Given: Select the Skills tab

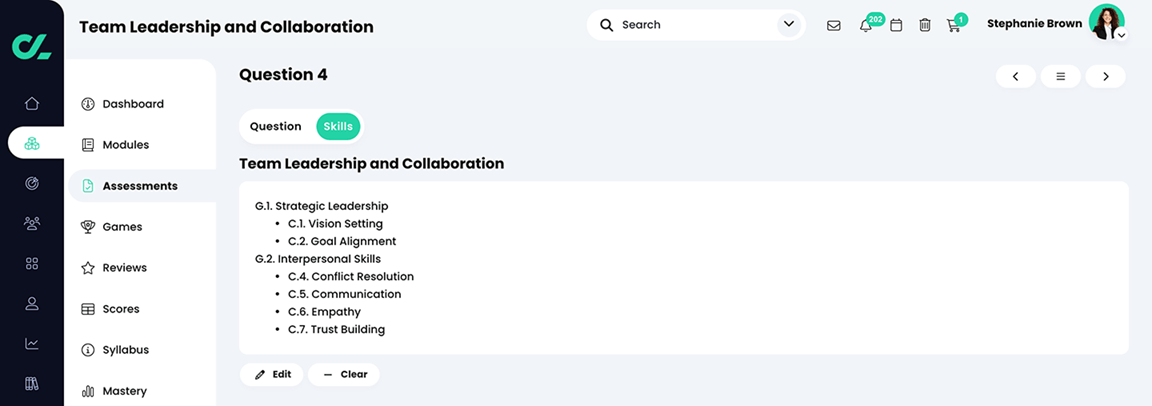Looking at the screenshot, I should (339, 126).
